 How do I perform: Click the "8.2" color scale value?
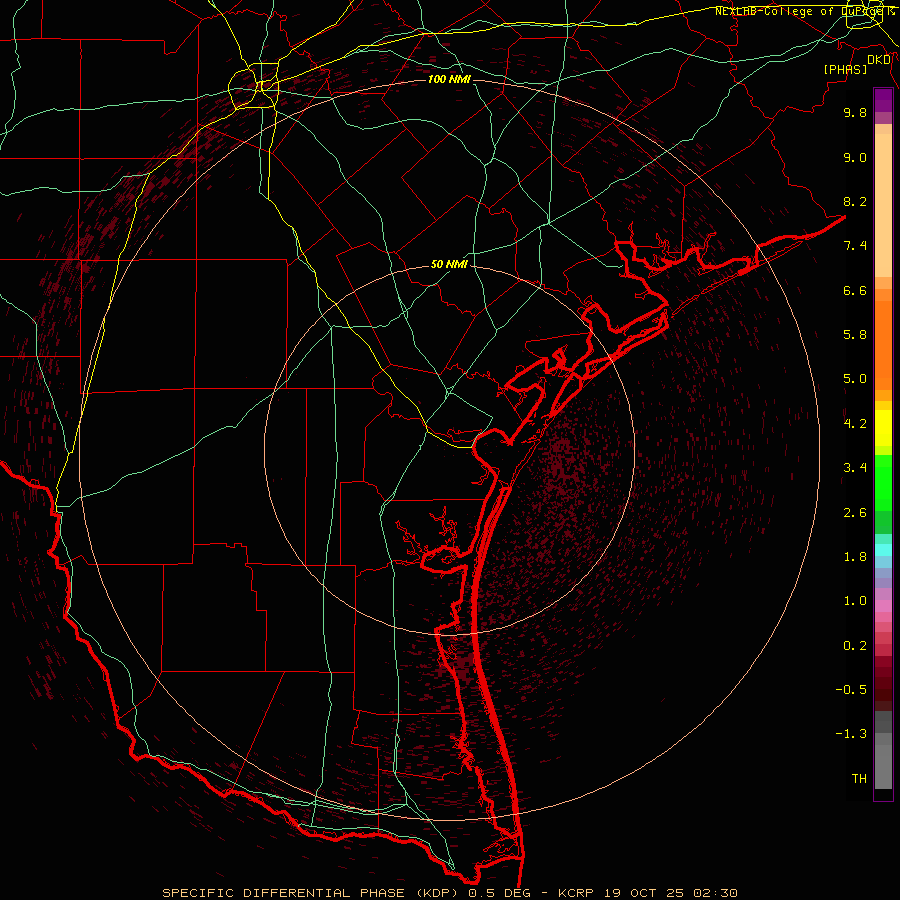coord(855,201)
